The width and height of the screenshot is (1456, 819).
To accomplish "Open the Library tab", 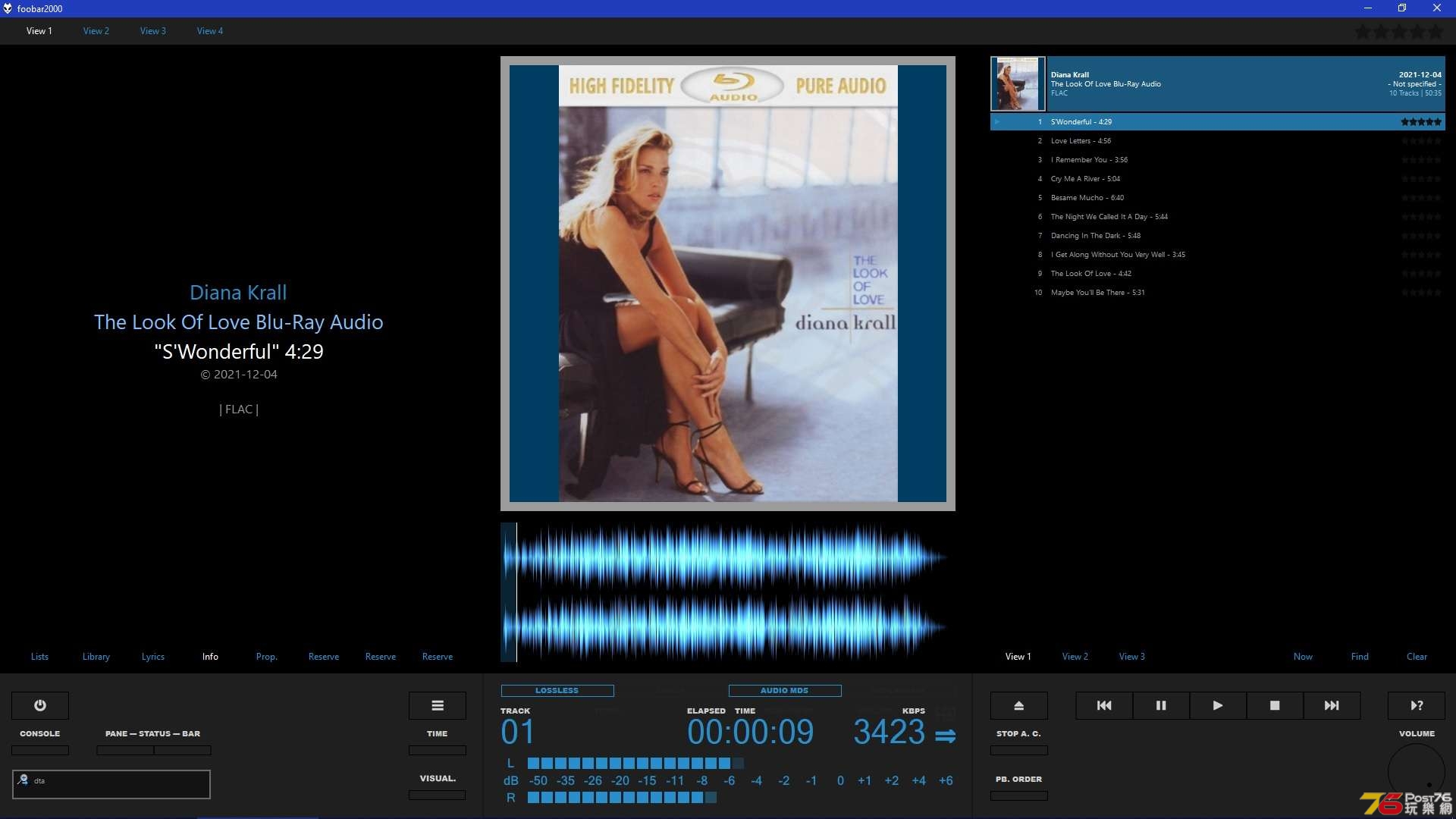I will (96, 657).
